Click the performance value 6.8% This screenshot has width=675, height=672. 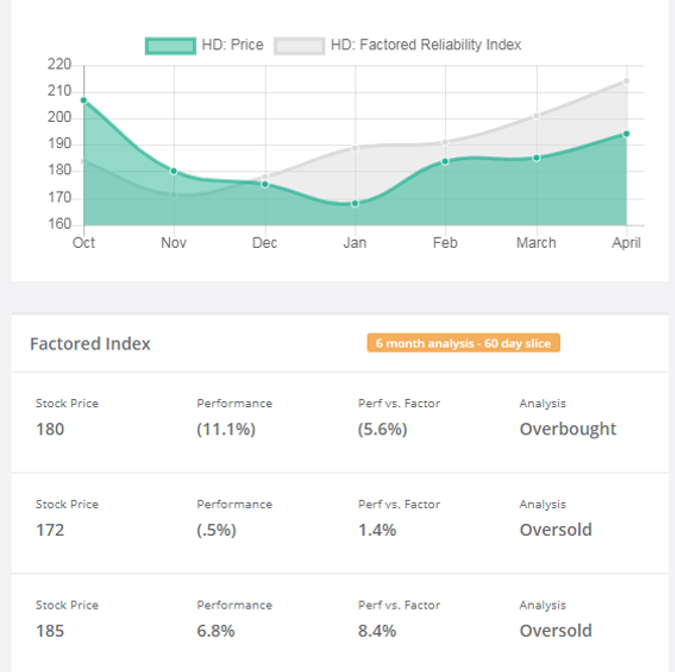click(216, 631)
